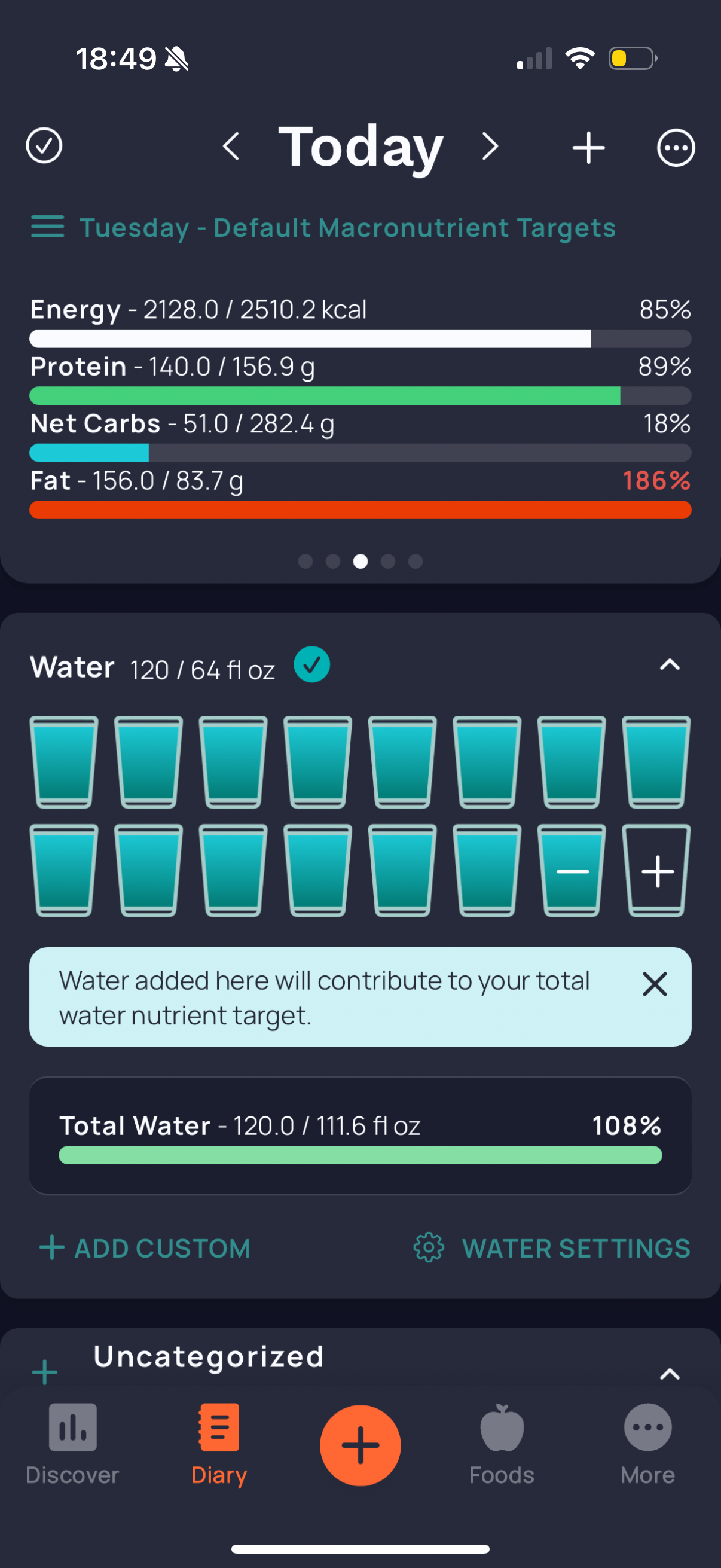Dismiss the water nutrient target notice
The height and width of the screenshot is (1568, 721).
(655, 984)
